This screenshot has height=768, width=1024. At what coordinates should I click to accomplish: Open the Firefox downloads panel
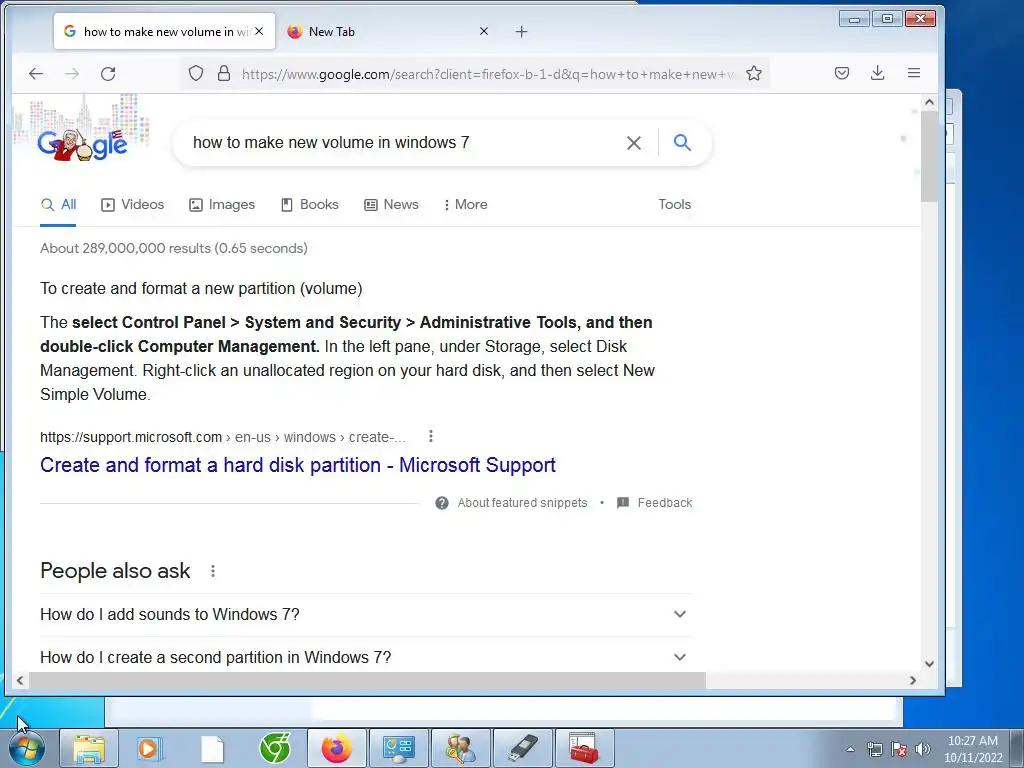point(878,73)
